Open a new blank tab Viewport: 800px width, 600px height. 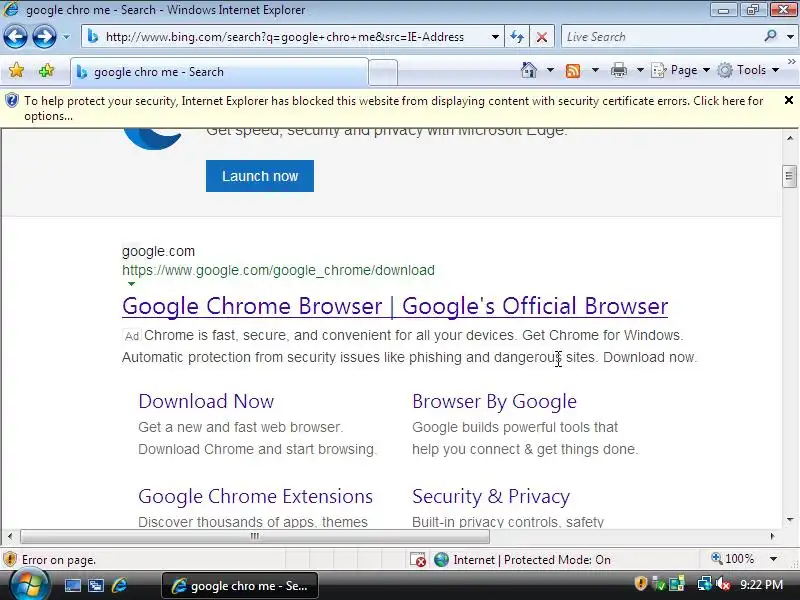(383, 72)
